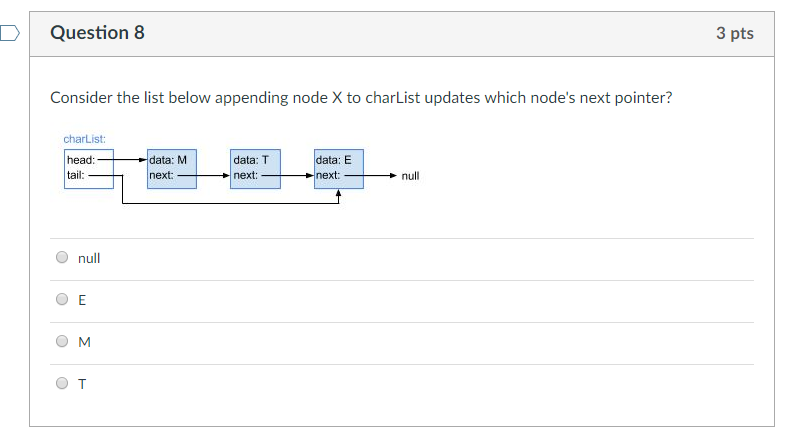Click the "next:" field of the M node
This screenshot has height=448, width=793.
pyautogui.click(x=162, y=175)
